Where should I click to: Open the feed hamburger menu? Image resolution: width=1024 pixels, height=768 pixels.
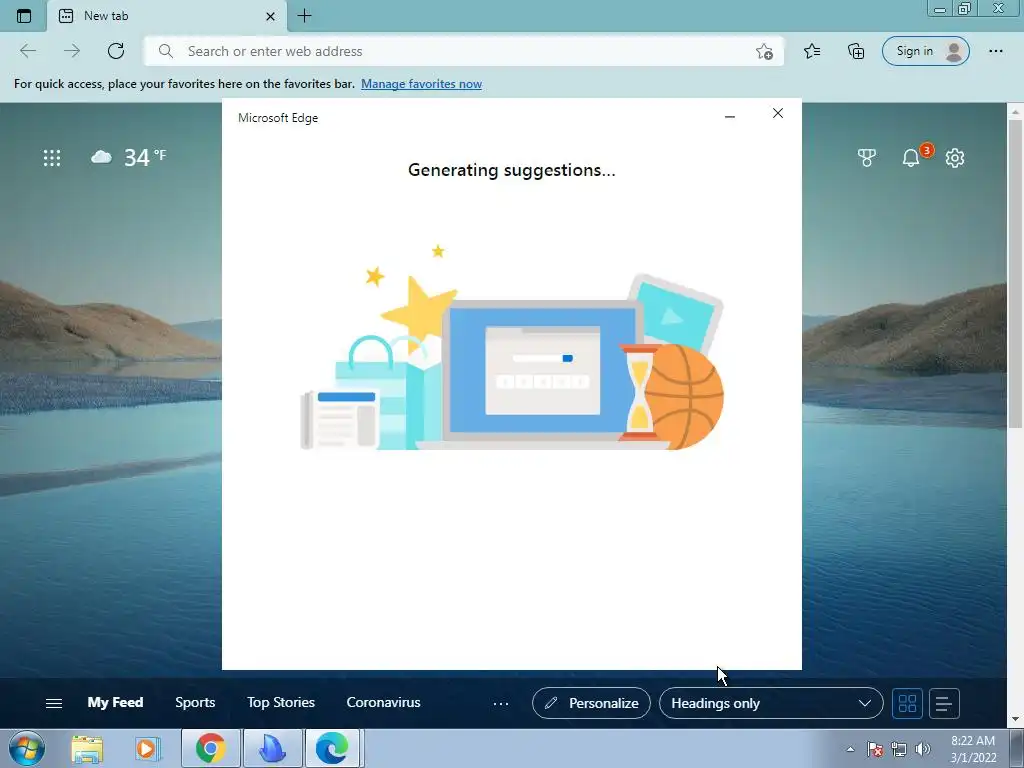pyautogui.click(x=54, y=703)
